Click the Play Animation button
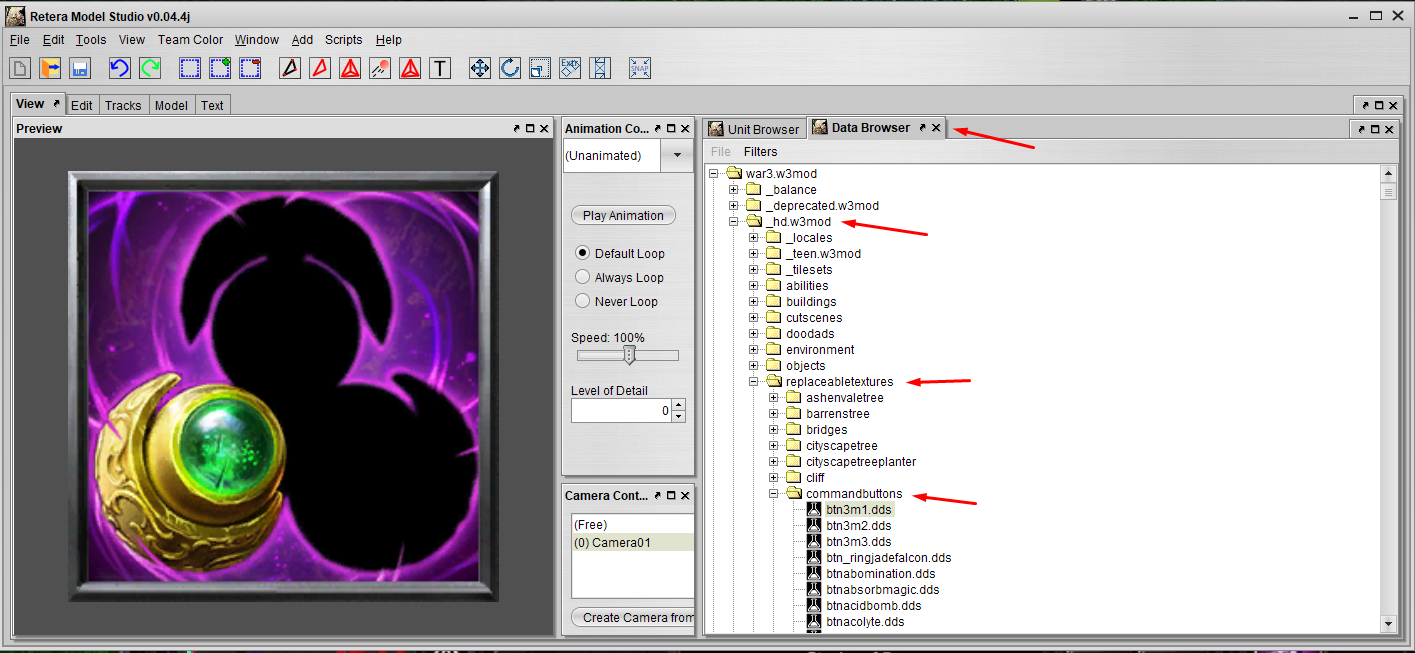Image resolution: width=1415 pixels, height=653 pixels. [x=623, y=215]
